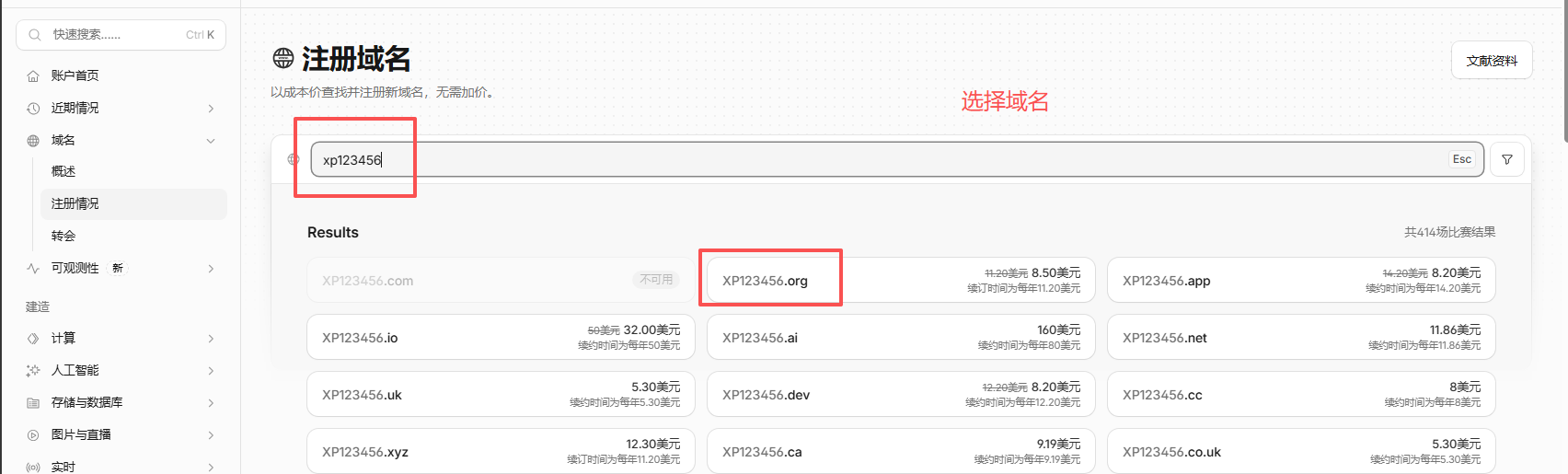
Task: Select the XP123456.uk domain result
Action: pyautogui.click(x=501, y=394)
